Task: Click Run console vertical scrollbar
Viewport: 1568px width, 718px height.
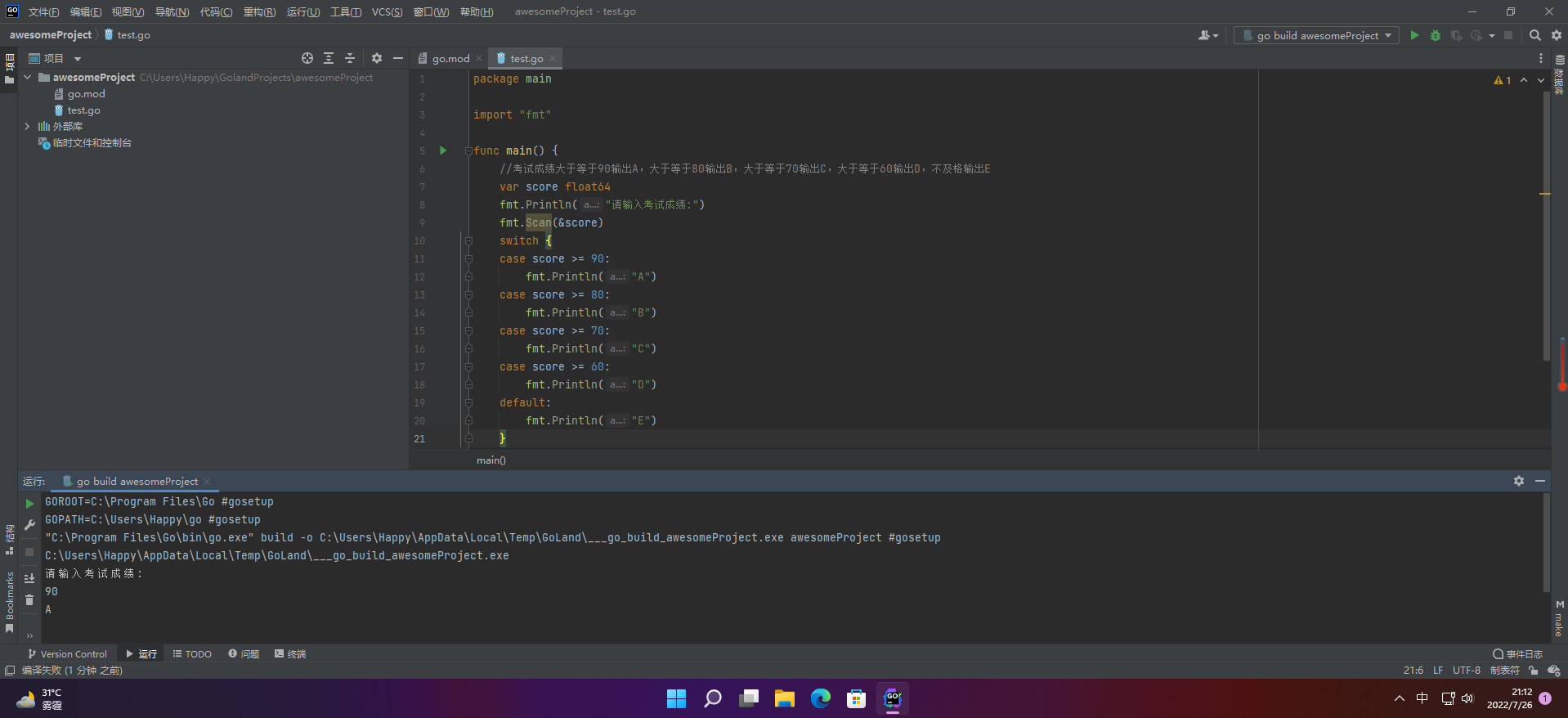Action: pyautogui.click(x=1546, y=541)
